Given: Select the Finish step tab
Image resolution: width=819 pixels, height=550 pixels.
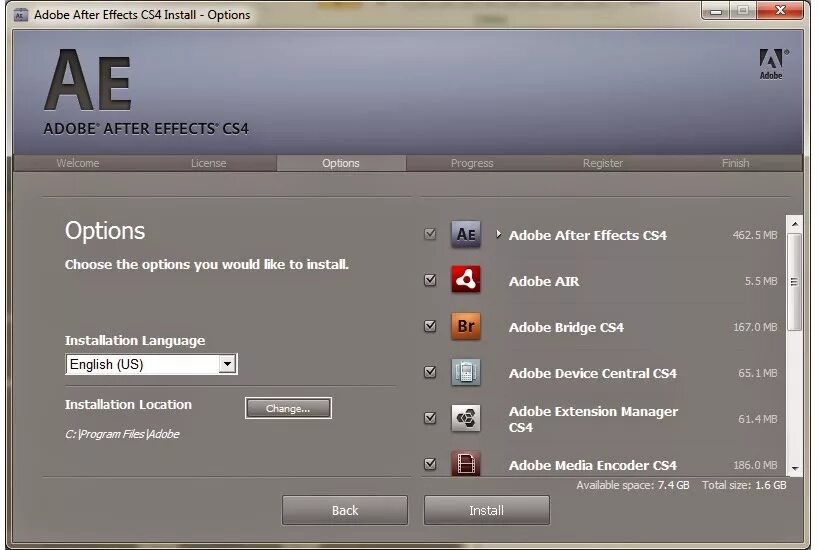Looking at the screenshot, I should [735, 163].
